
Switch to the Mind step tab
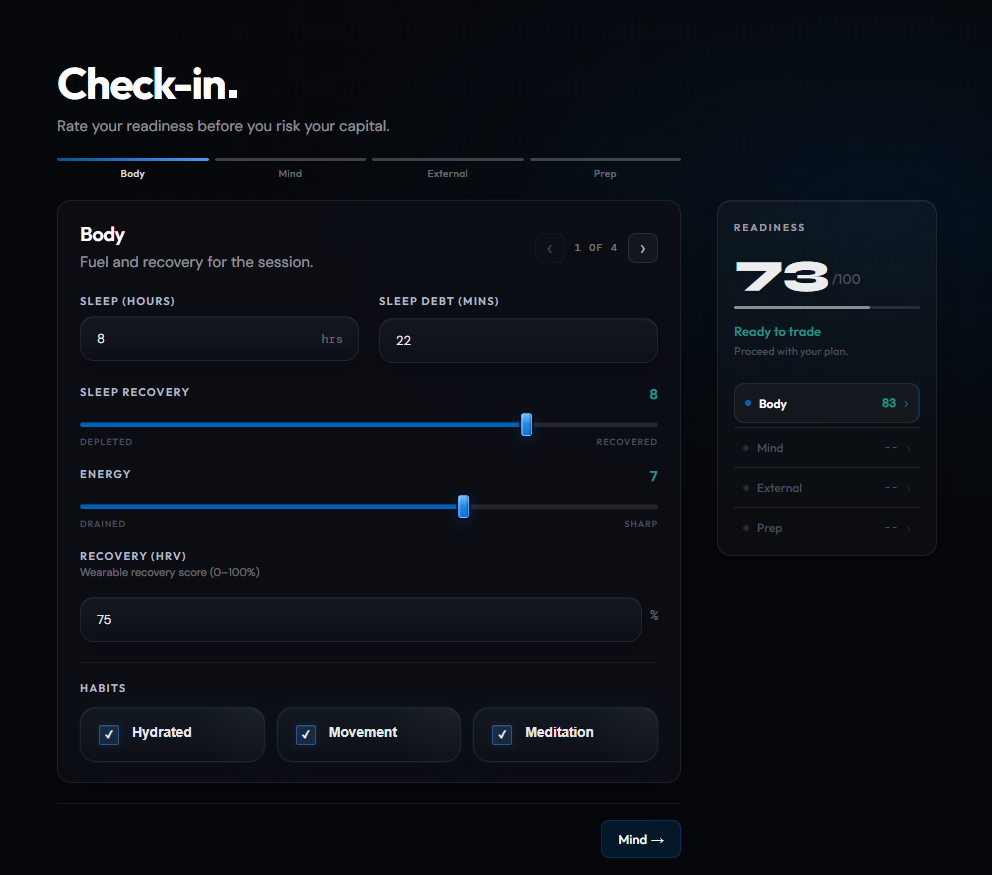click(x=290, y=168)
